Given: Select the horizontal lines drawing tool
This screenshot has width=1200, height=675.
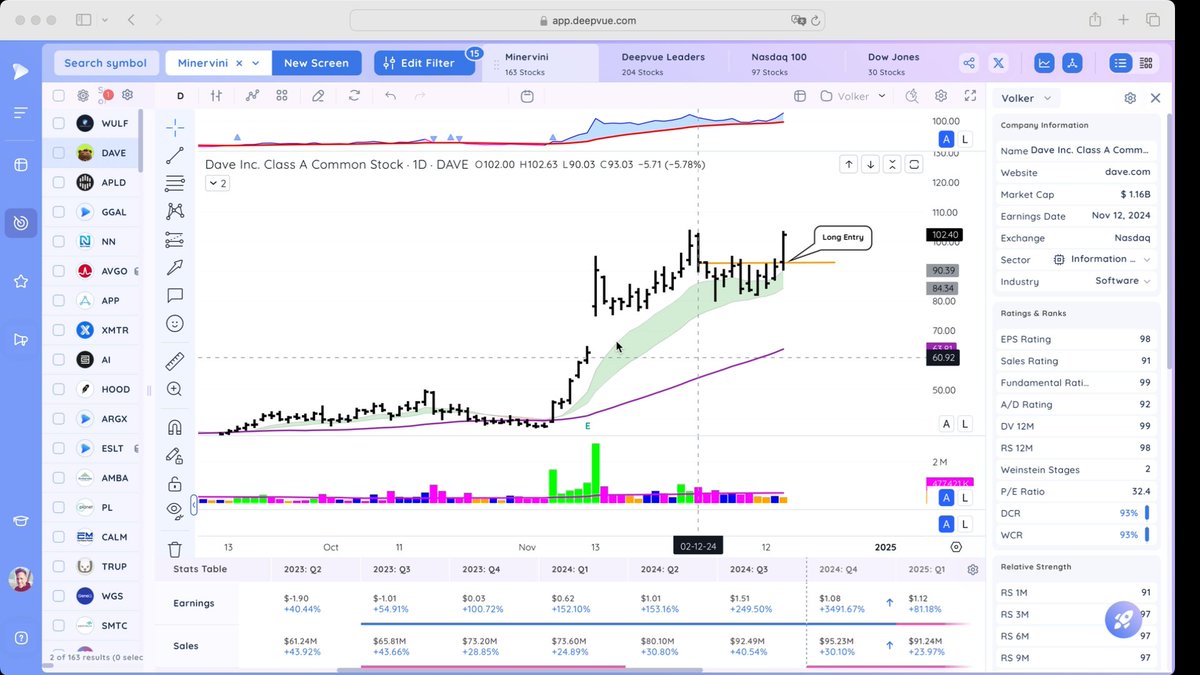Looking at the screenshot, I should (x=175, y=183).
